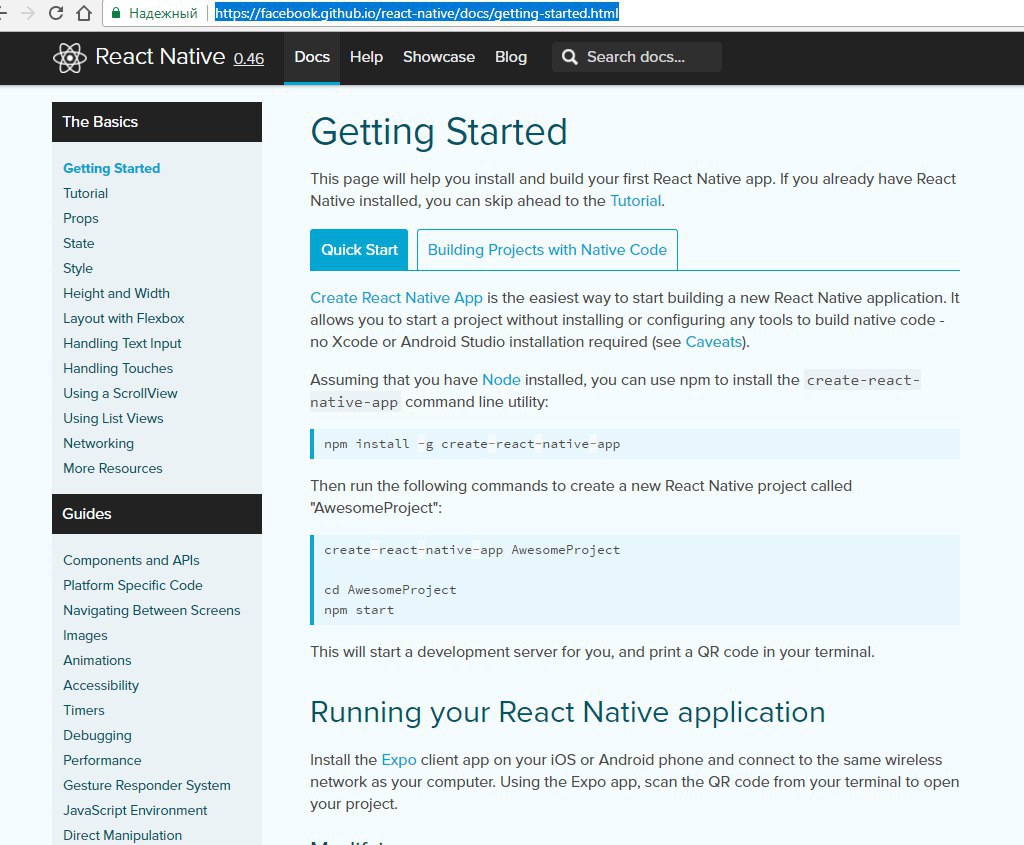
Task: Open Timers guide
Action: (84, 710)
